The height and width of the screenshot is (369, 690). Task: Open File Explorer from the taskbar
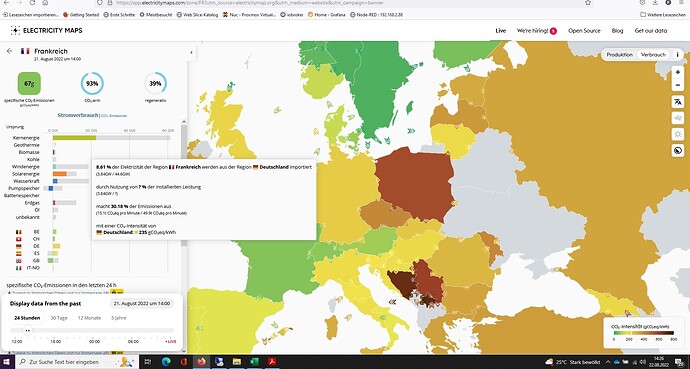(237, 362)
